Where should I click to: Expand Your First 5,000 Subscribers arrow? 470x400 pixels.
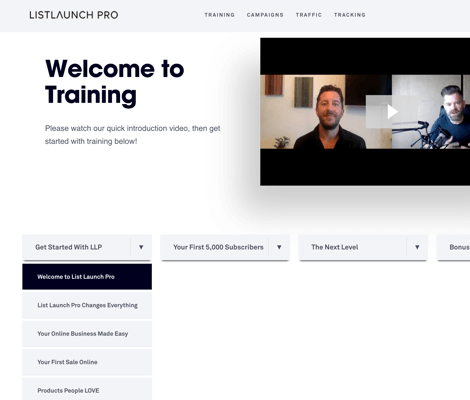tap(279, 247)
